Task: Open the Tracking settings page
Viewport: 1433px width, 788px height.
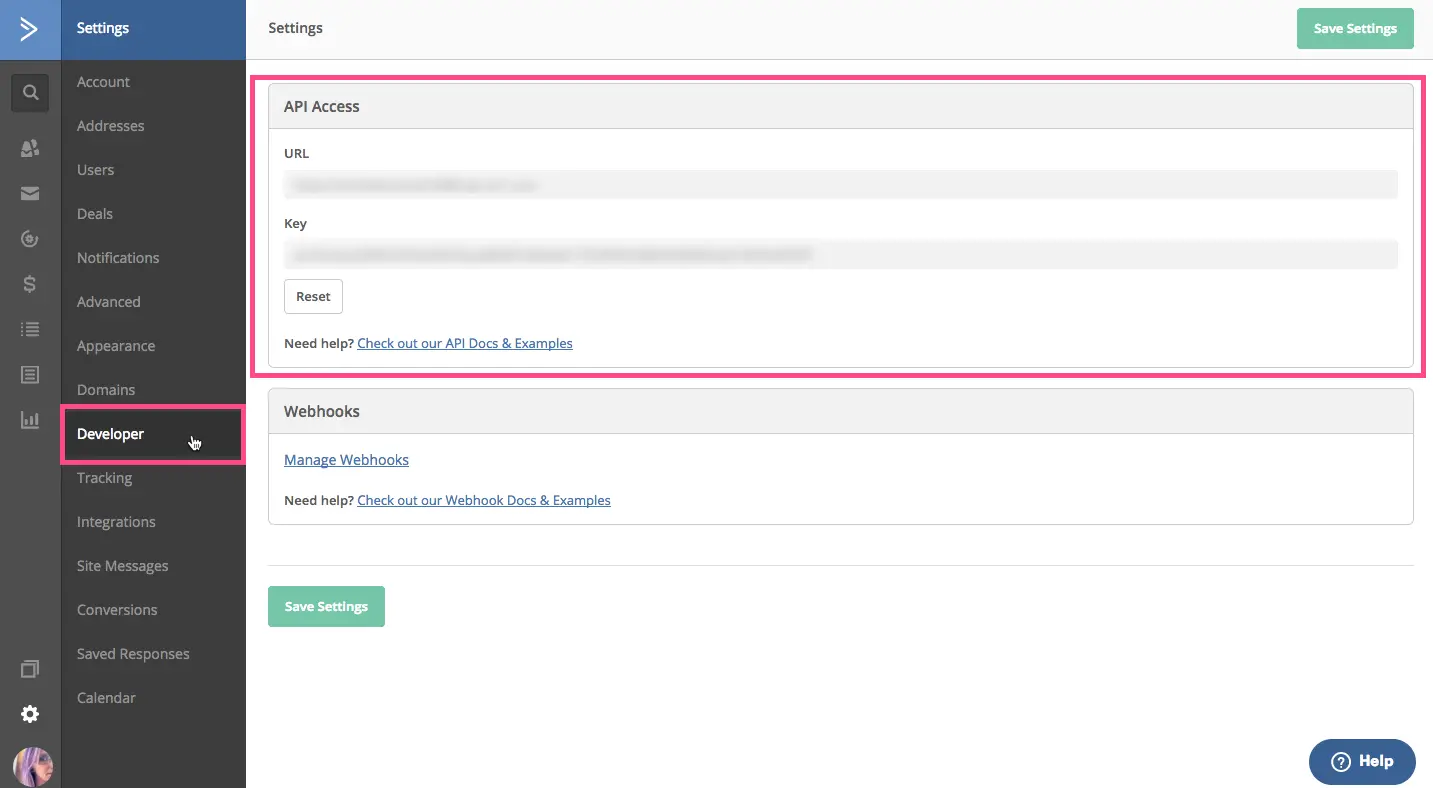Action: pyautogui.click(x=104, y=478)
